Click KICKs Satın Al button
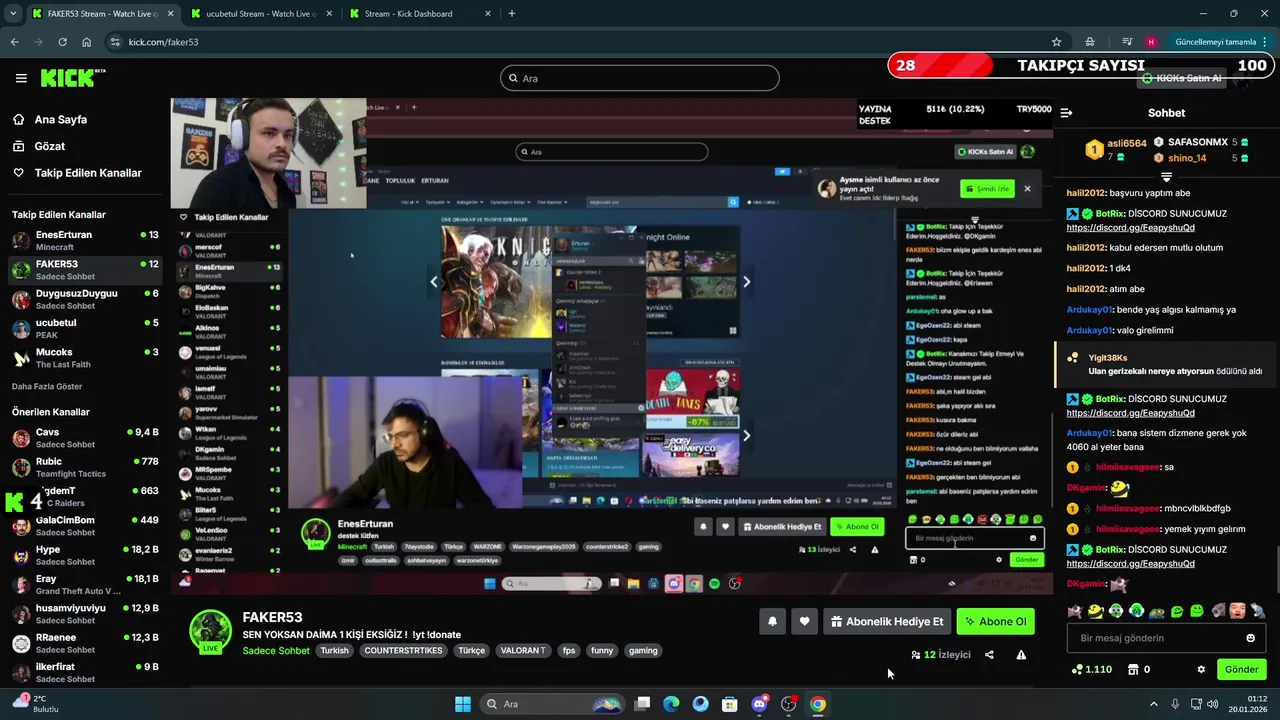 1181,78
